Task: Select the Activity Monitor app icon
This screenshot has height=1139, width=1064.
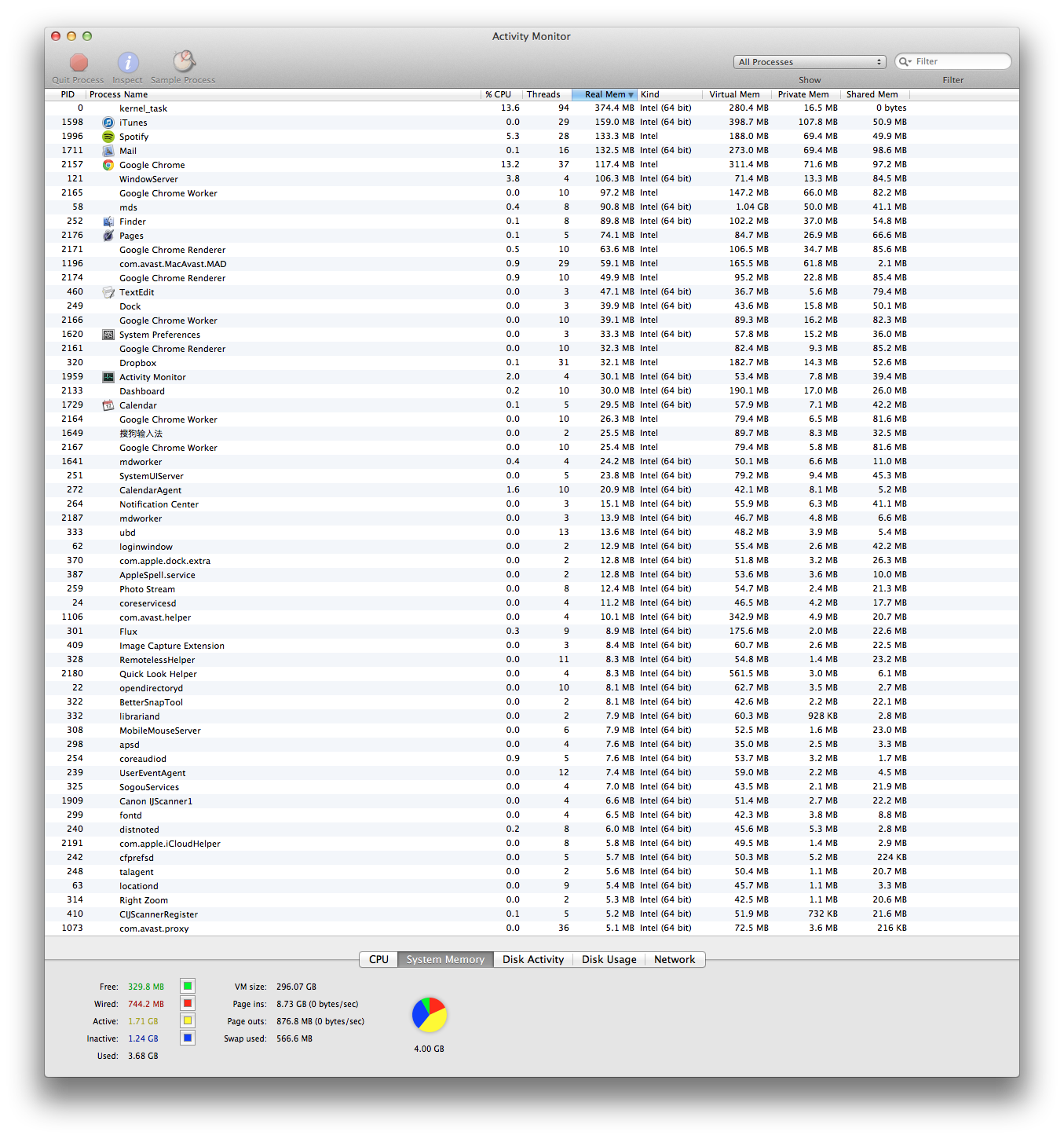Action: click(108, 377)
